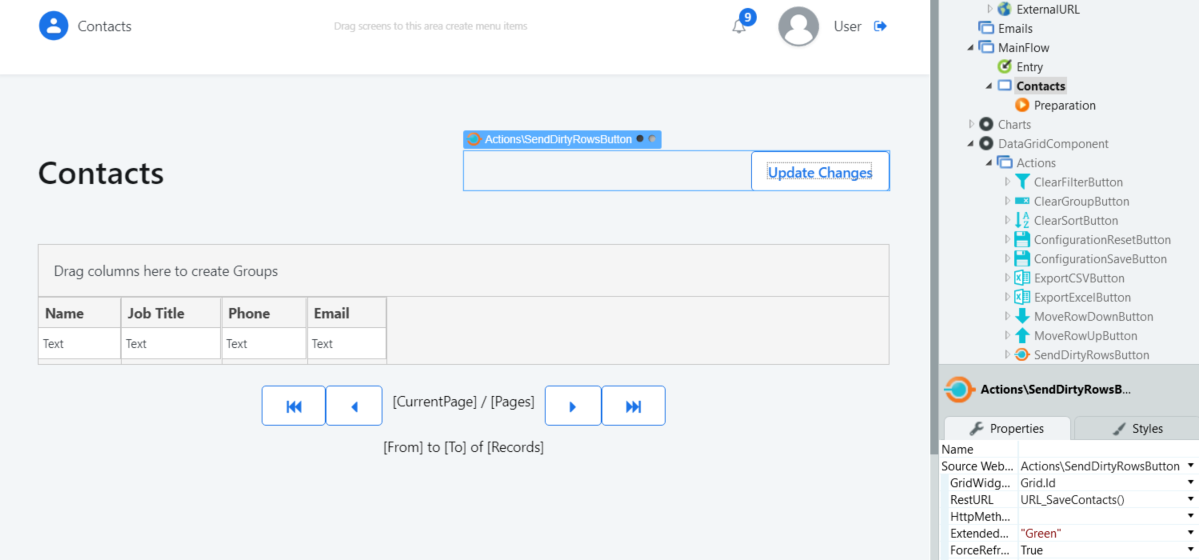Click the Contacts screen icon in tree

[1005, 86]
